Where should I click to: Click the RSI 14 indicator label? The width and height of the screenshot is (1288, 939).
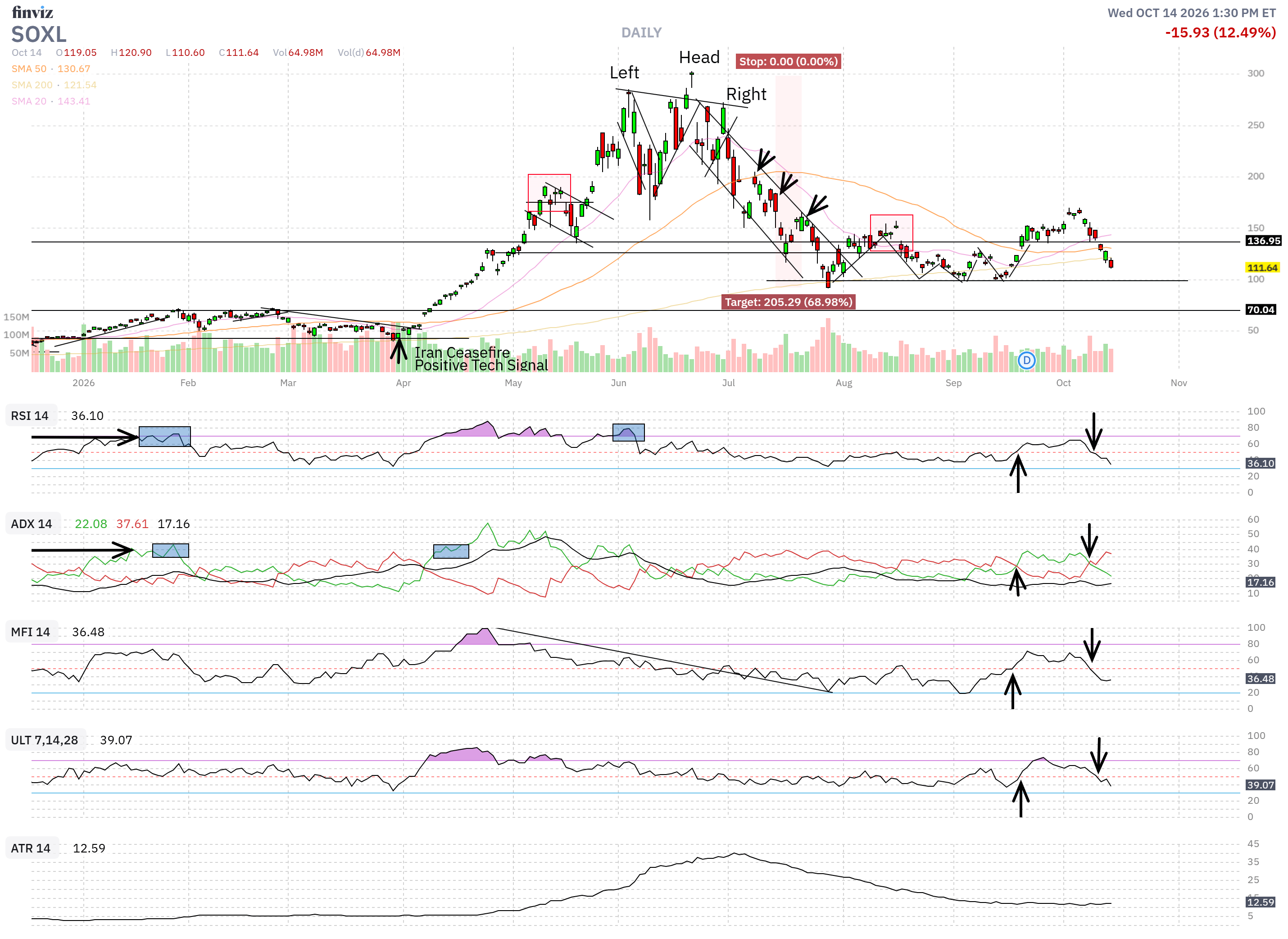[x=30, y=416]
